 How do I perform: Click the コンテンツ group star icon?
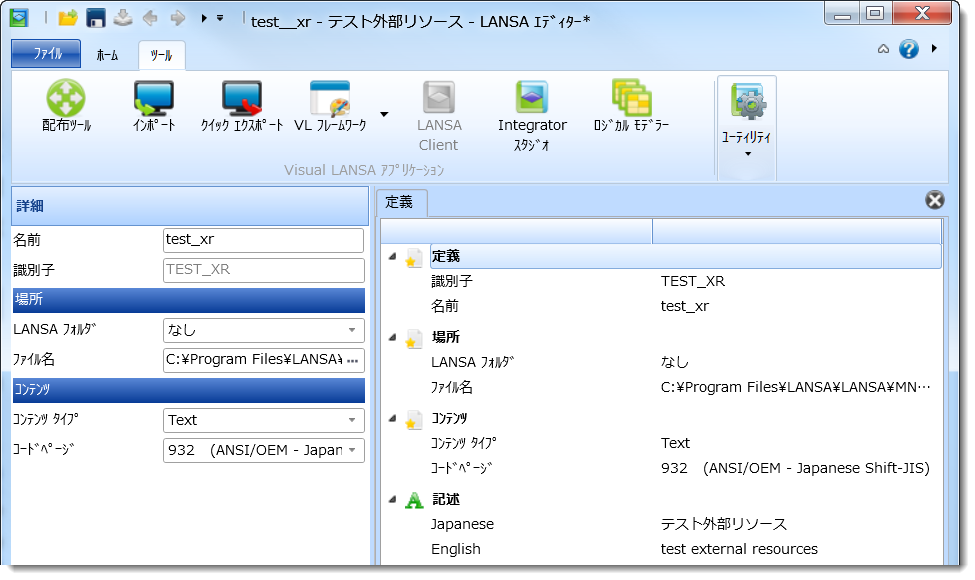tap(413, 420)
